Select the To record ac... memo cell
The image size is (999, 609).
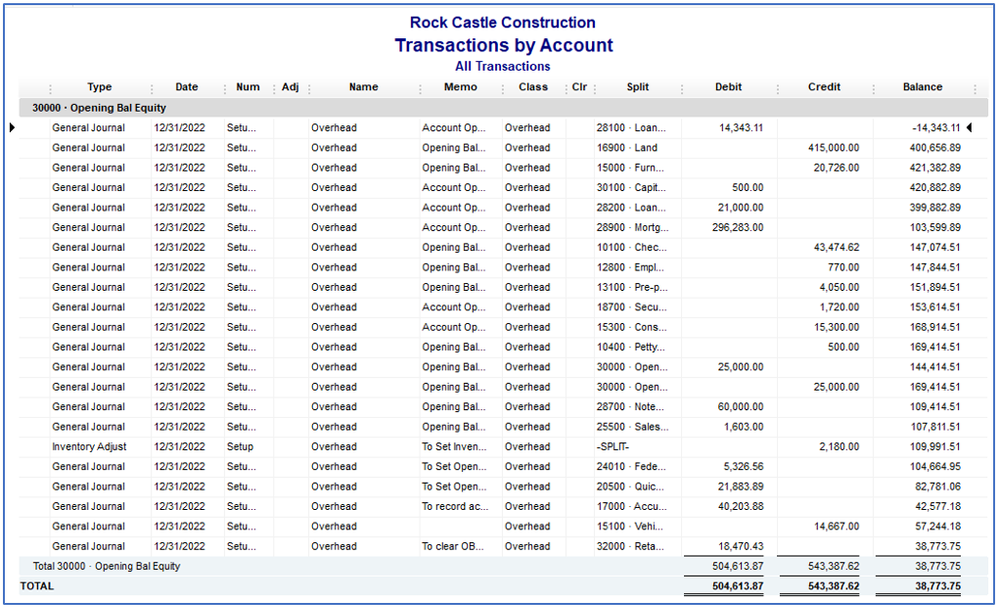pyautogui.click(x=455, y=506)
